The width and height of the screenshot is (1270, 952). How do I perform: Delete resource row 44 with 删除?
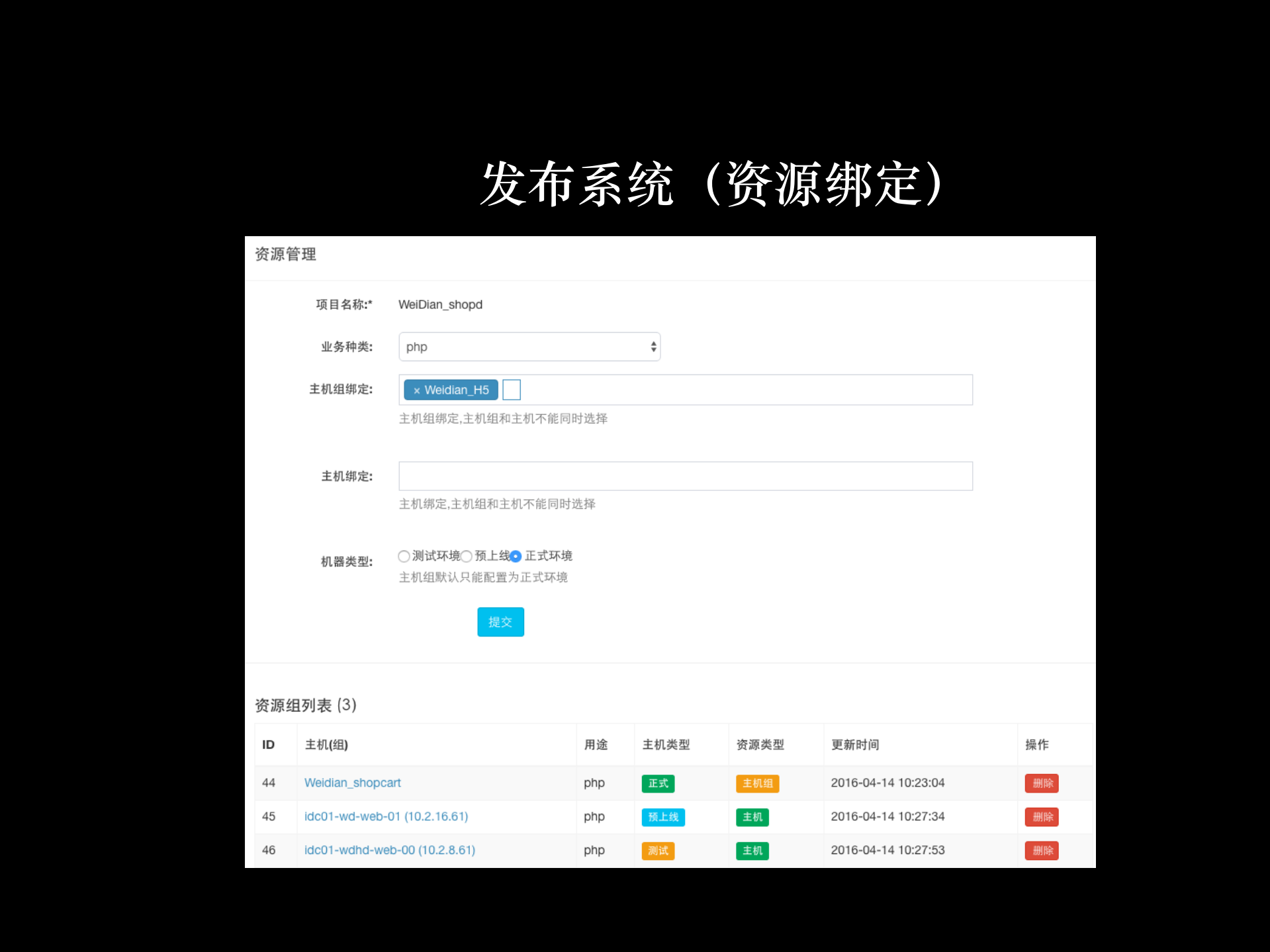1041,783
